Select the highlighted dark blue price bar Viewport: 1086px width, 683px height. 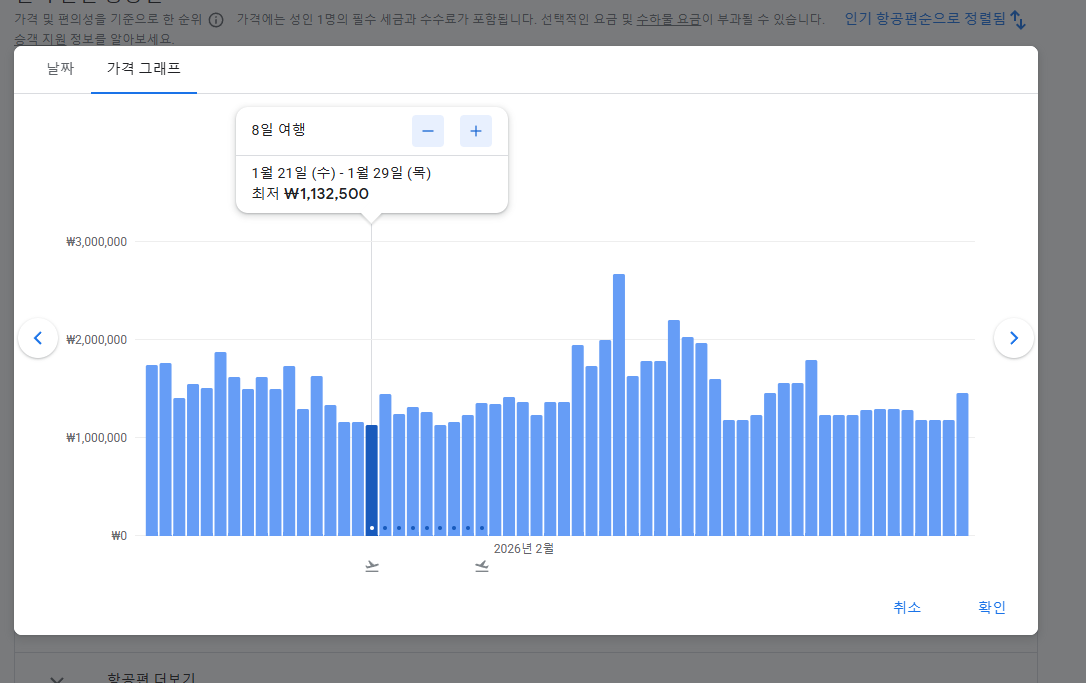pyautogui.click(x=371, y=480)
